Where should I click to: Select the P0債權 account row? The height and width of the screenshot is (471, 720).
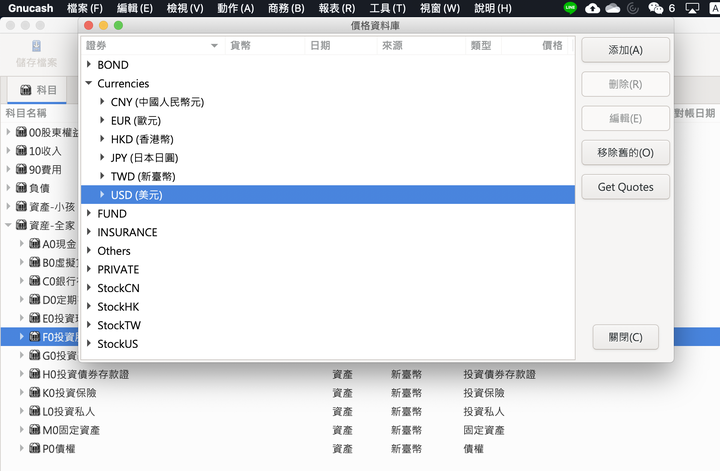360,448
